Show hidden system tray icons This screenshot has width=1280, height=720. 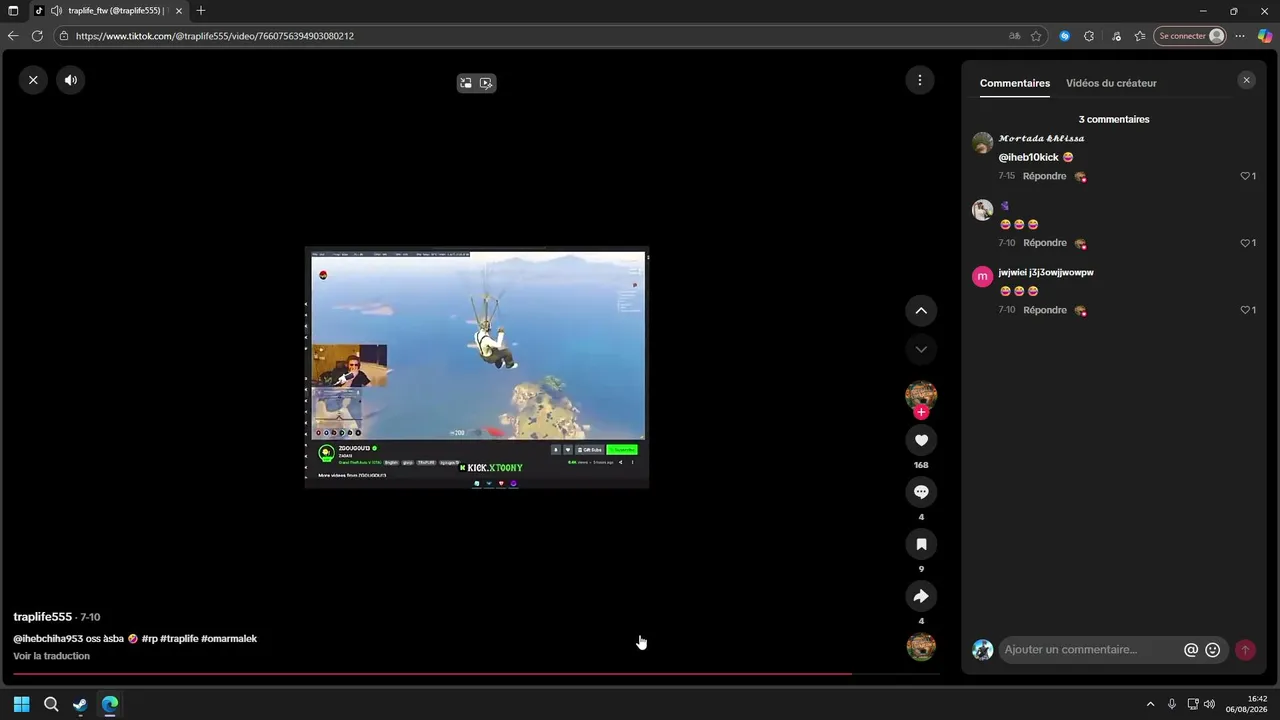[1150, 704]
